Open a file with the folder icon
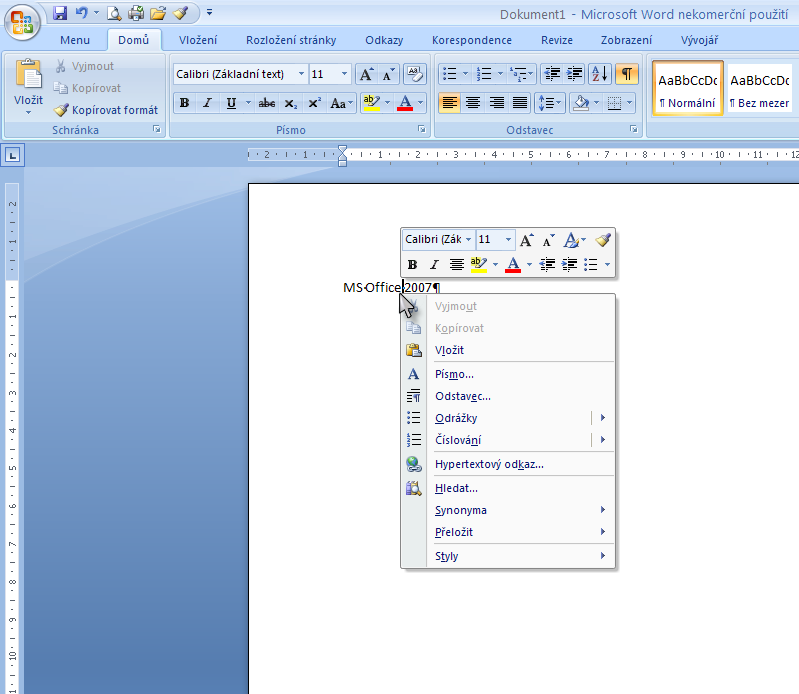This screenshot has width=799, height=694. click(158, 13)
